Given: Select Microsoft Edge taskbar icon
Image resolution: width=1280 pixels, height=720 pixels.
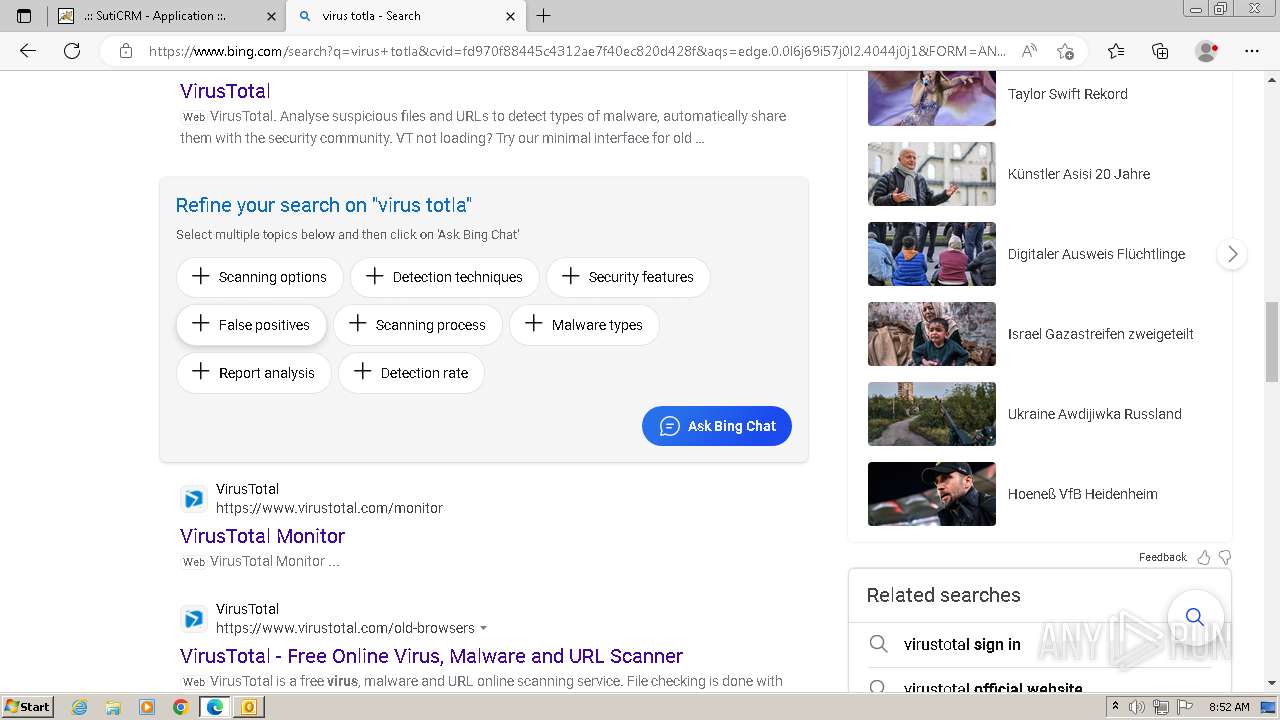Looking at the screenshot, I should click(x=214, y=707).
